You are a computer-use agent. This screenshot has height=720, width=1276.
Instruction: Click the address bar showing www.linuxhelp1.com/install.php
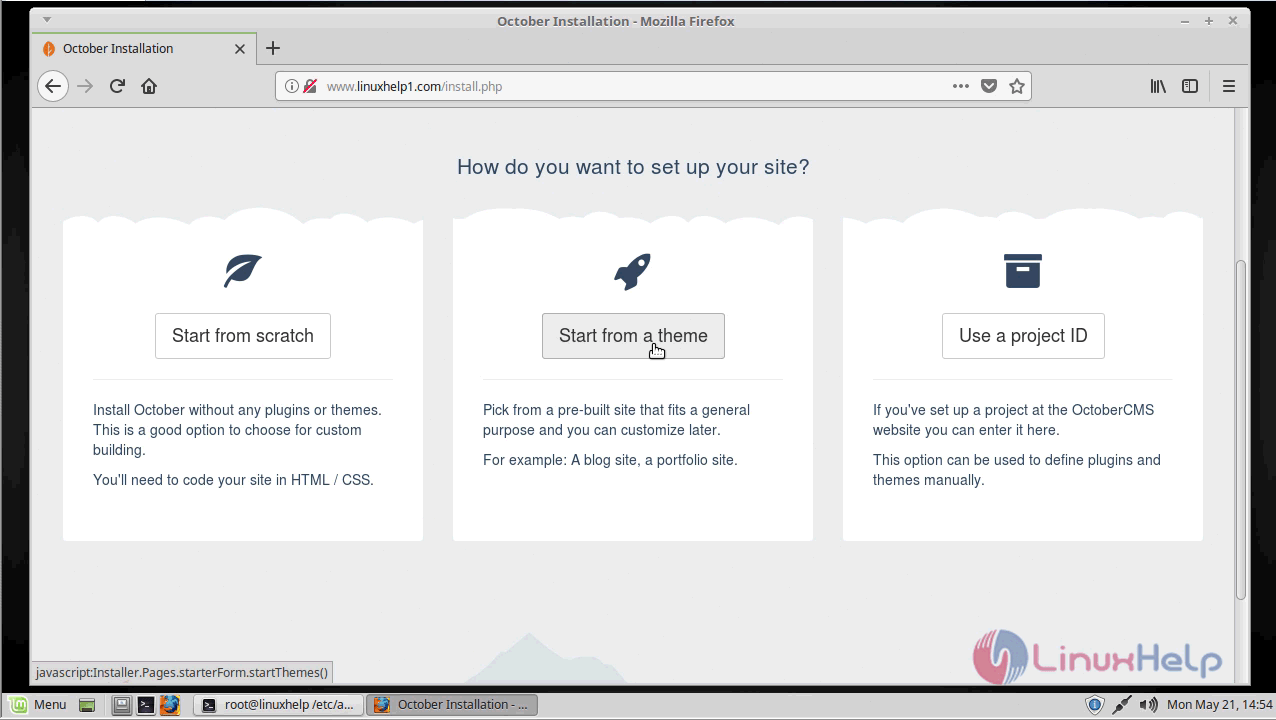click(x=653, y=86)
